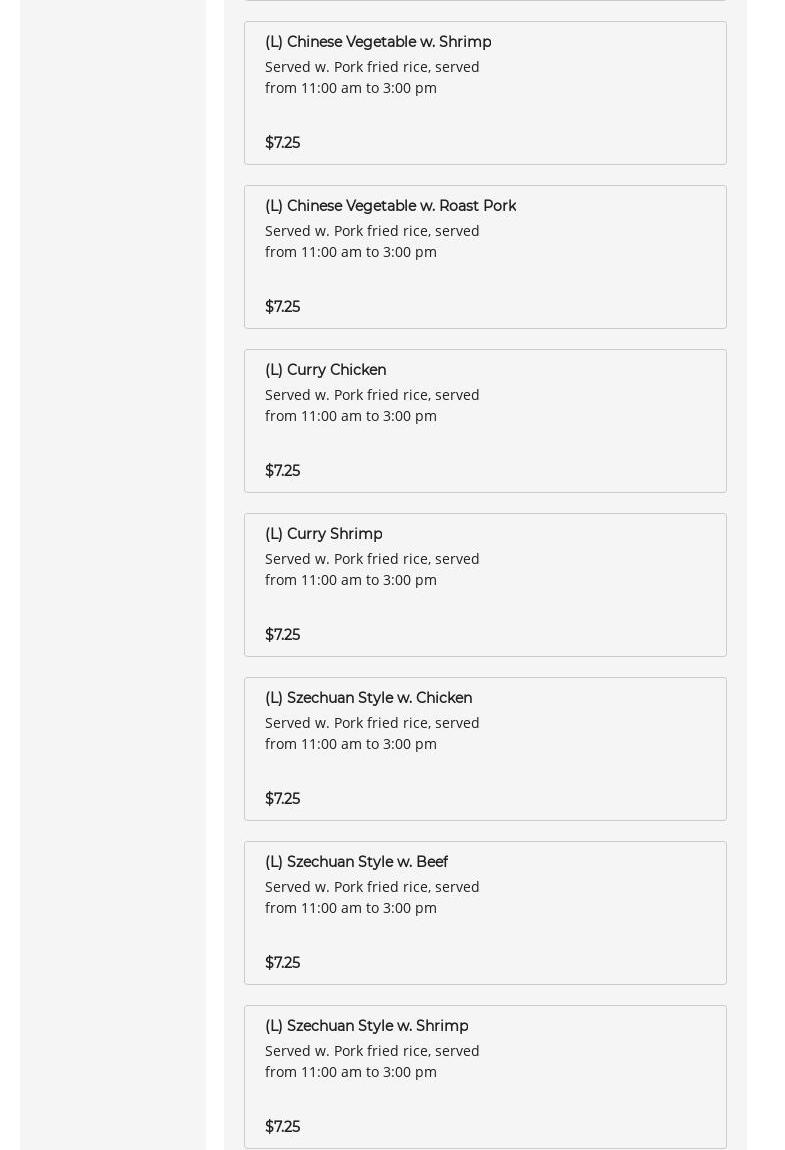Click the description text under Chinese Vegetable w. Shrimp
The image size is (785, 1150).
pos(371,77)
